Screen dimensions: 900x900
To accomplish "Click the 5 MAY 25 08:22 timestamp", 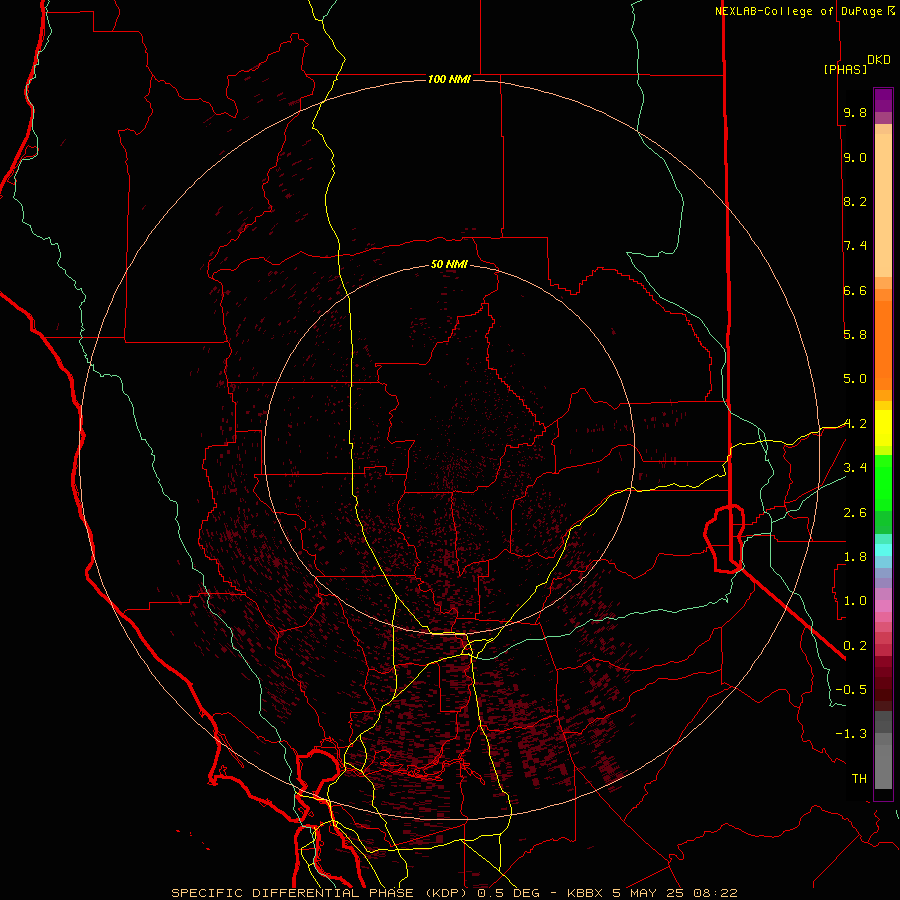I will (675, 893).
